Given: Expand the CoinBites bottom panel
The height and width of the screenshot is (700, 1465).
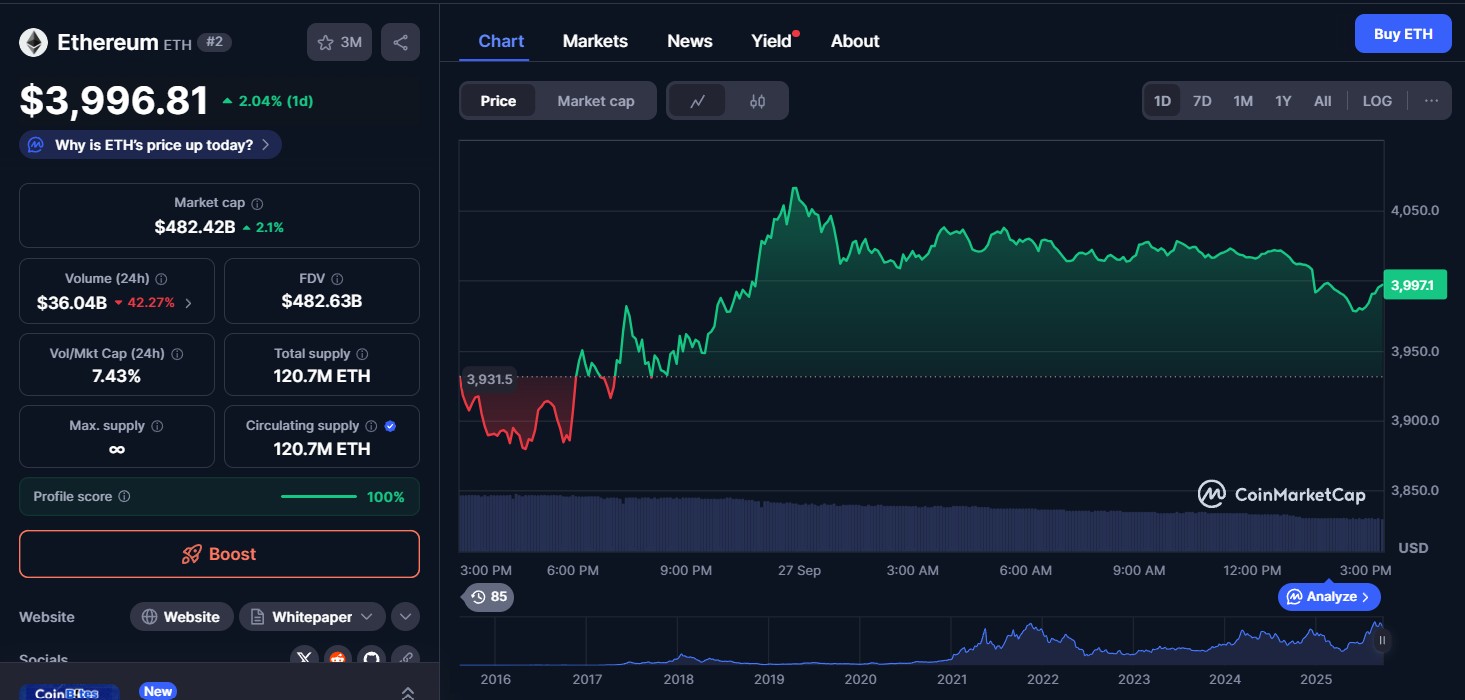Looking at the screenshot, I should point(408,692).
